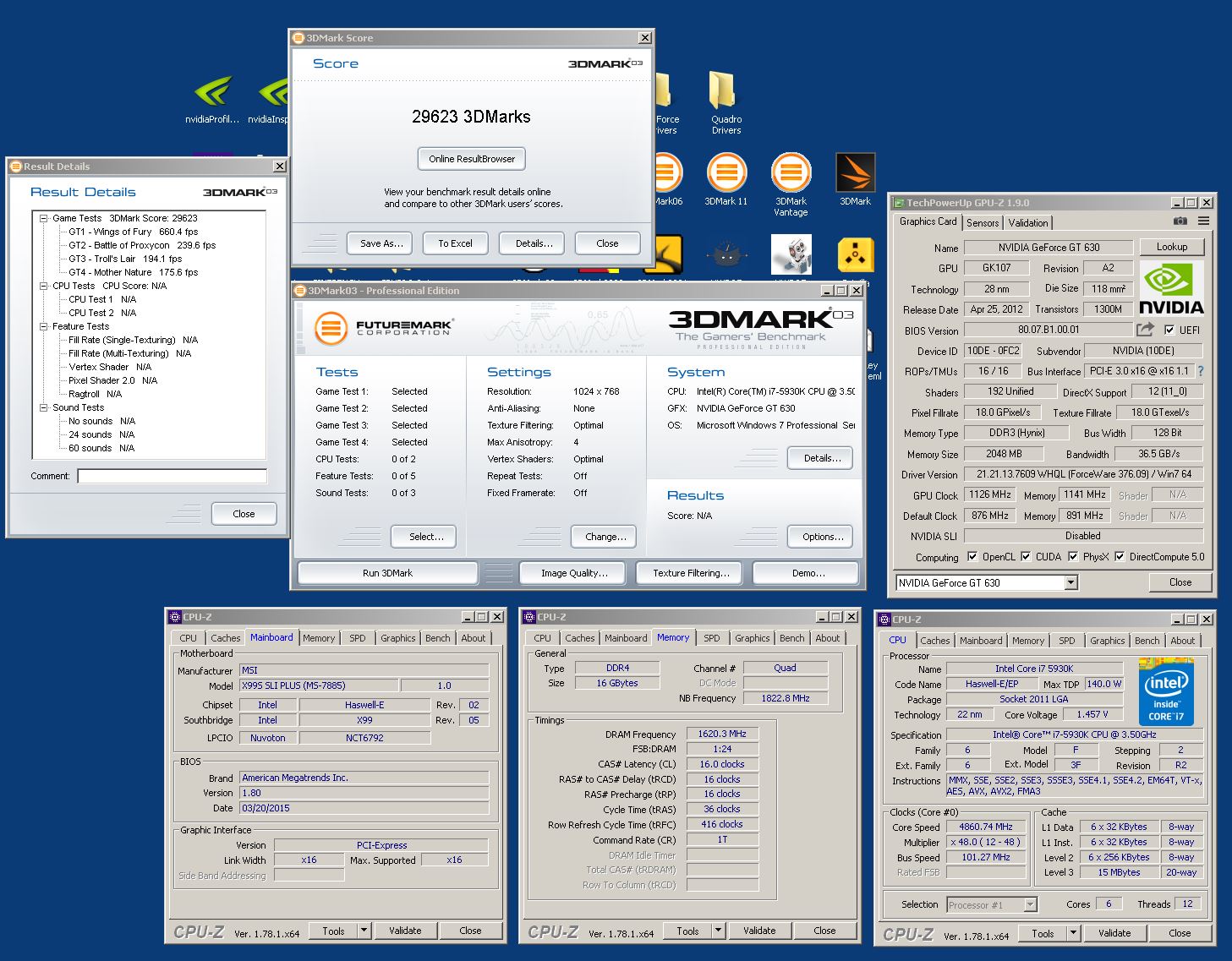Collapse the Game Tests tree node
Image resolution: width=1232 pixels, height=961 pixels.
[x=43, y=218]
